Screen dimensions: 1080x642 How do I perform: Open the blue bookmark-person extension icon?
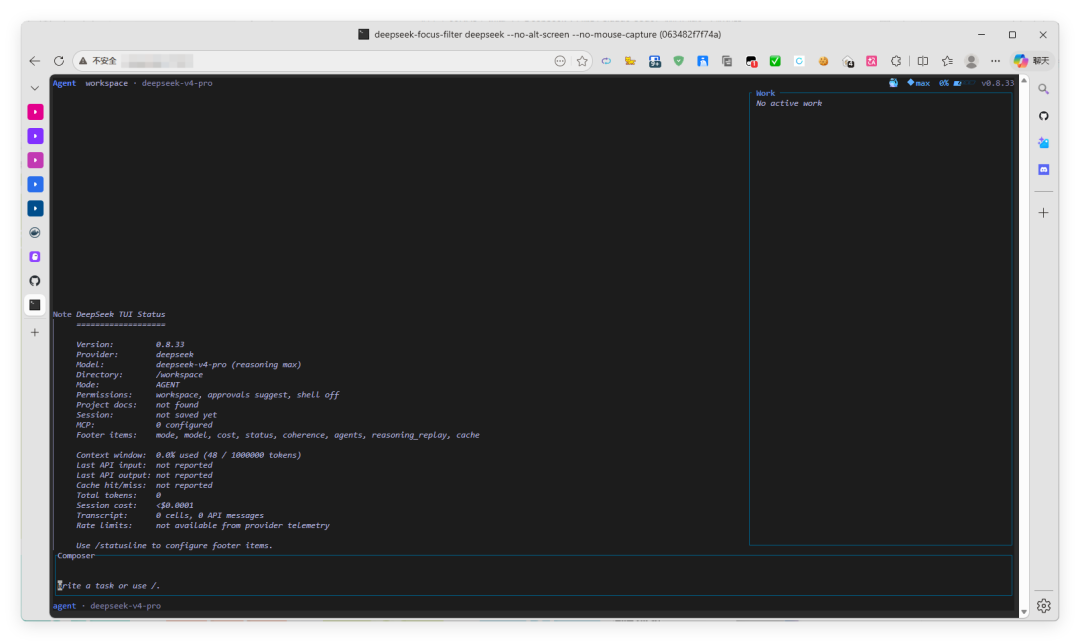point(703,61)
